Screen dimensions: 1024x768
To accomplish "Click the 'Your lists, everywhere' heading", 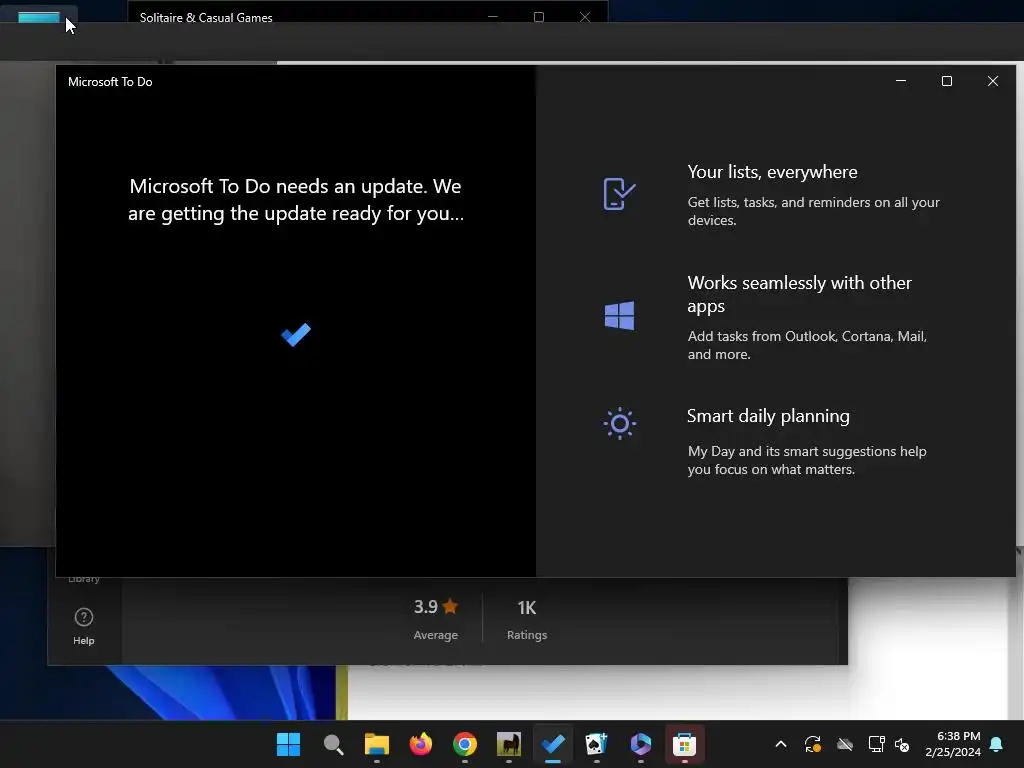I will [x=773, y=172].
